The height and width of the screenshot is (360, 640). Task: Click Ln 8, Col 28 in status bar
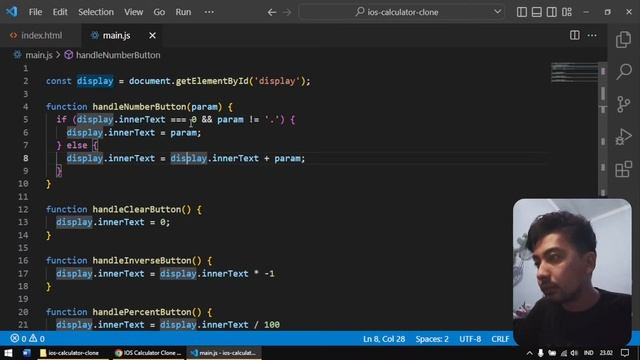point(384,339)
